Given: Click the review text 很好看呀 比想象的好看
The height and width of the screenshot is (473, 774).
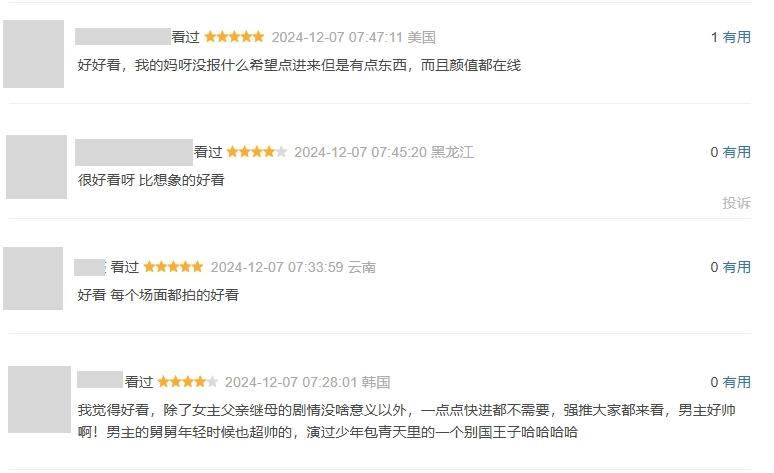Looking at the screenshot, I should (151, 180).
